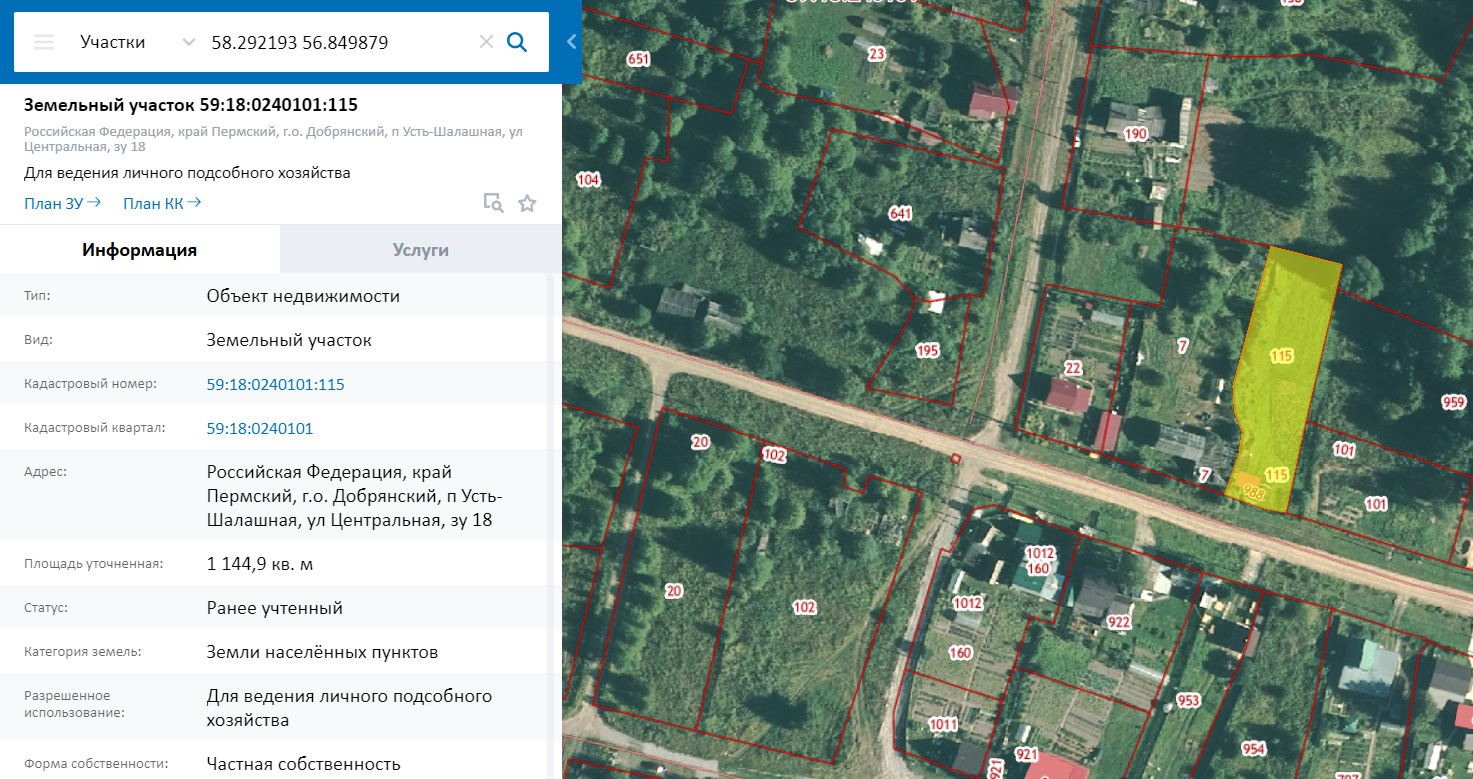Add the parcel to favorites with the star
This screenshot has height=779, width=1473.
tap(527, 203)
